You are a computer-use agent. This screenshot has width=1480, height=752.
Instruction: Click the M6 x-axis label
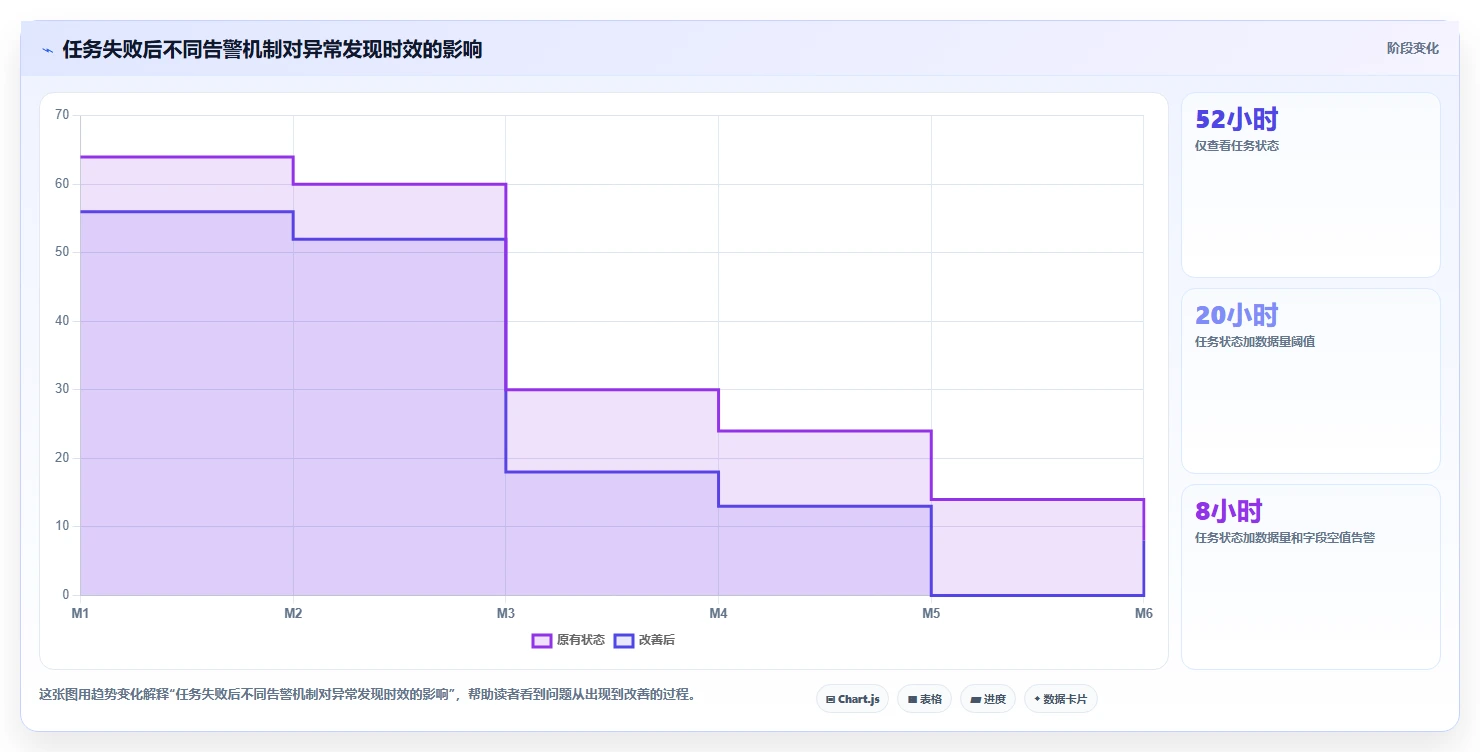[1144, 613]
